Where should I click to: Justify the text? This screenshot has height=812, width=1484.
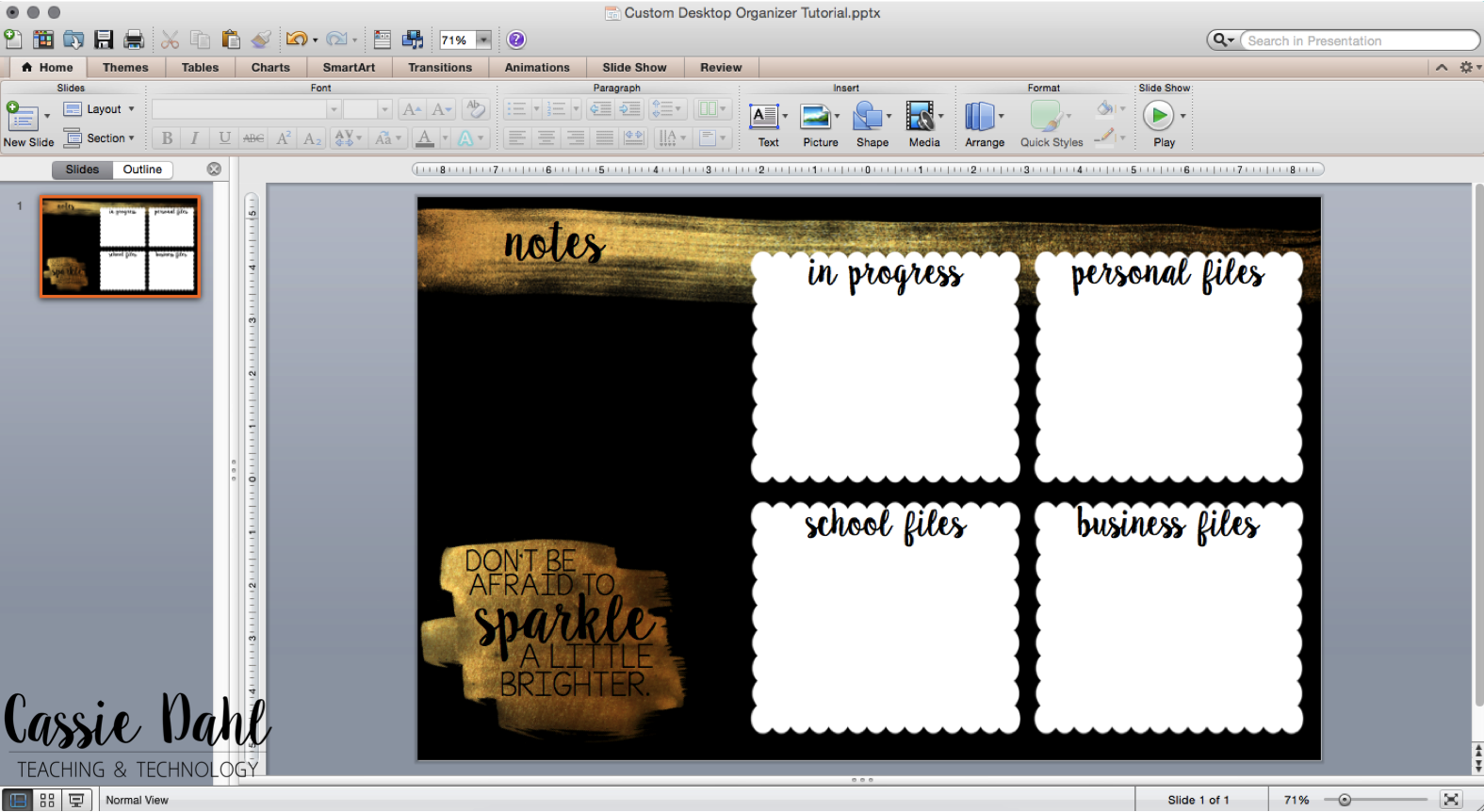tap(604, 138)
